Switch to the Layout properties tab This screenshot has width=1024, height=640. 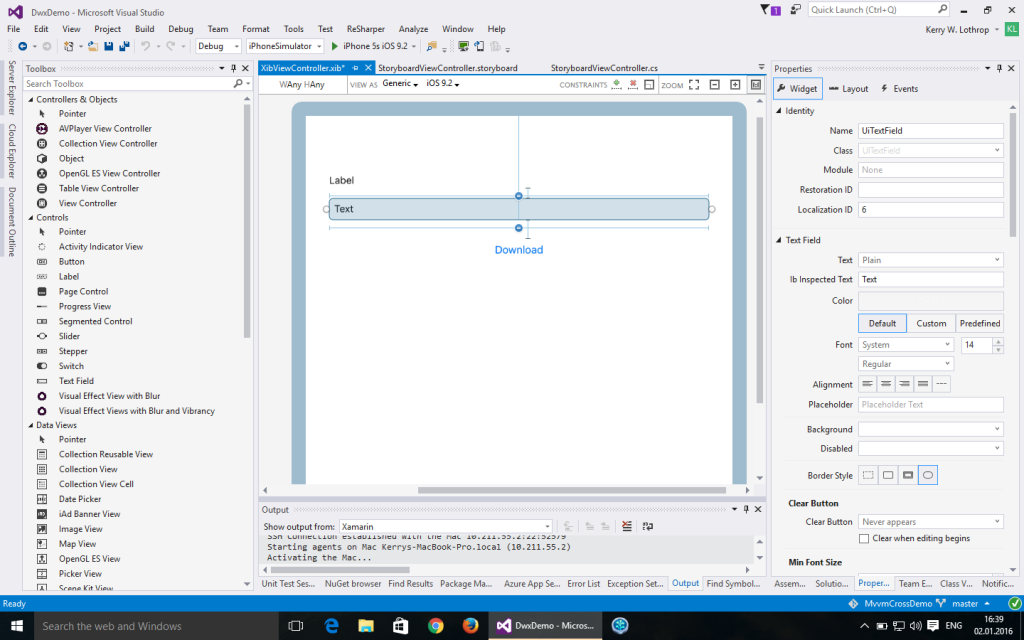848,89
